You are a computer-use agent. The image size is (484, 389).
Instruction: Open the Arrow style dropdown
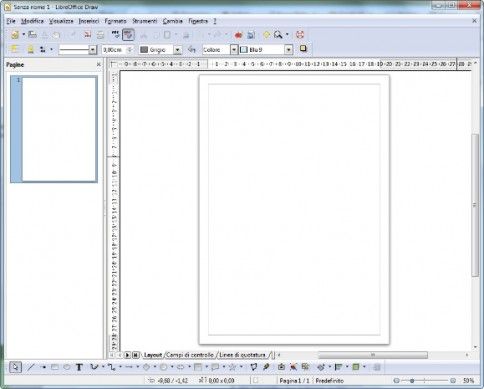click(51, 50)
